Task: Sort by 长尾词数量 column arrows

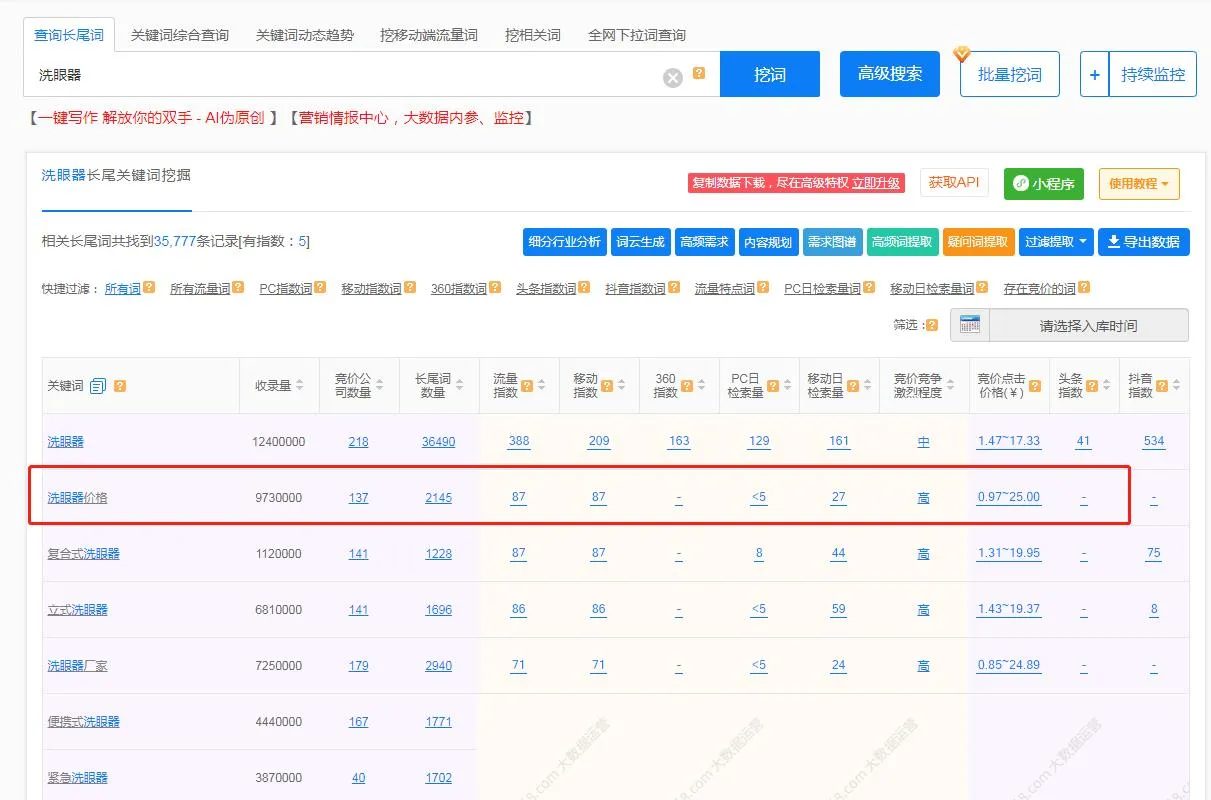Action: point(459,386)
